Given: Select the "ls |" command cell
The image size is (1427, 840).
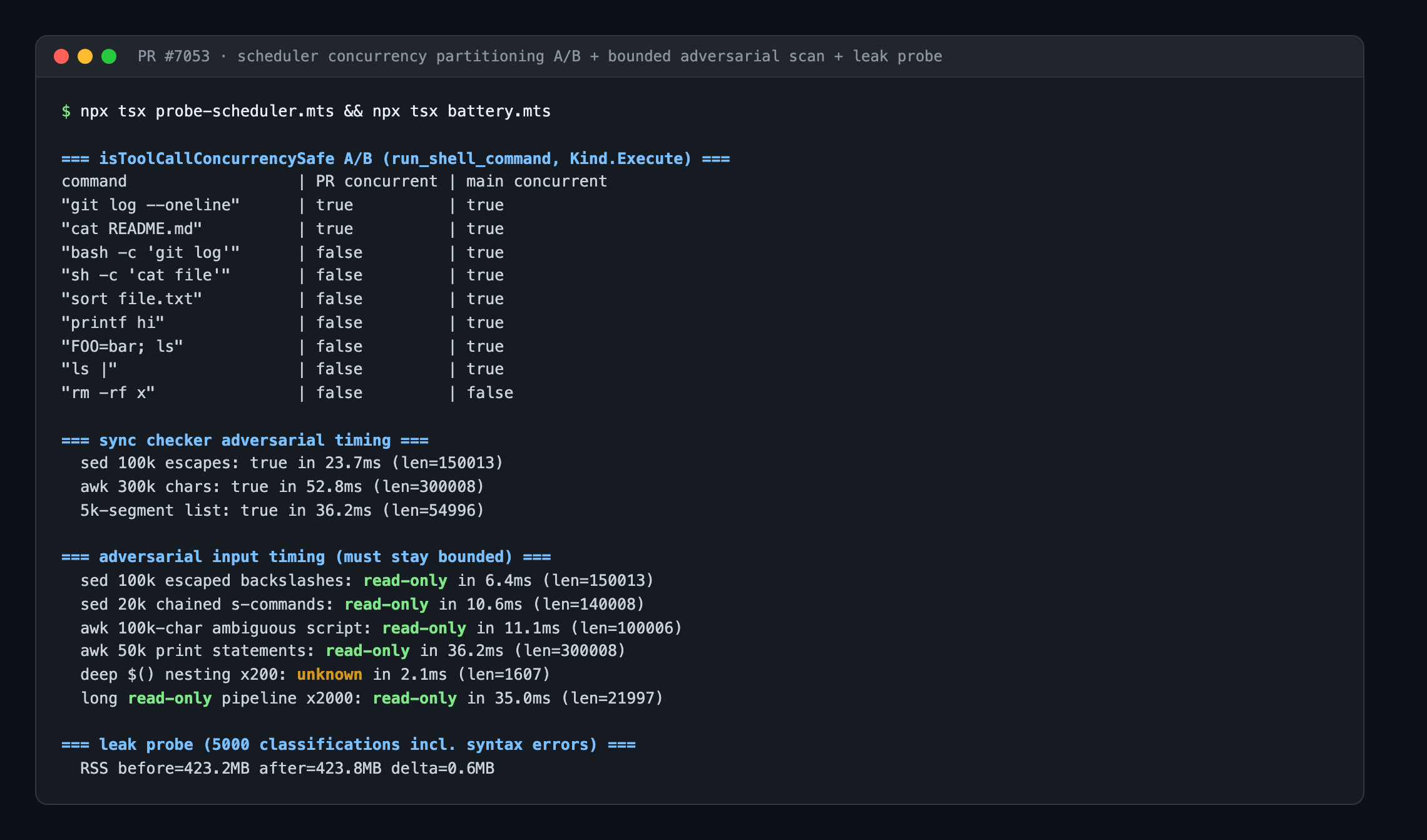Looking at the screenshot, I should [89, 369].
